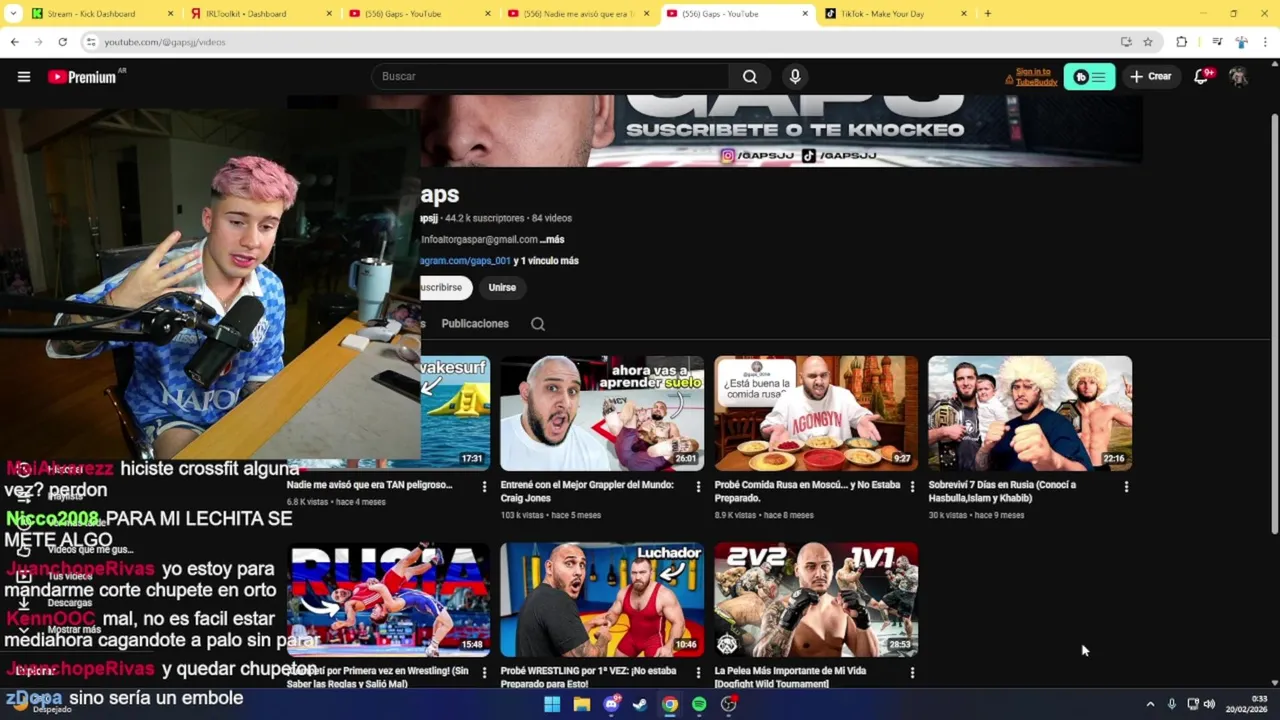This screenshot has height=720, width=1280.
Task: Open options for La Pelea Más Importante video
Action: [x=912, y=673]
